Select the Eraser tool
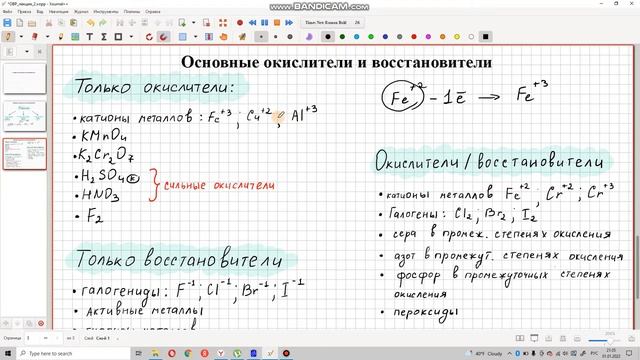The width and height of the screenshot is (640, 360). click(35, 37)
